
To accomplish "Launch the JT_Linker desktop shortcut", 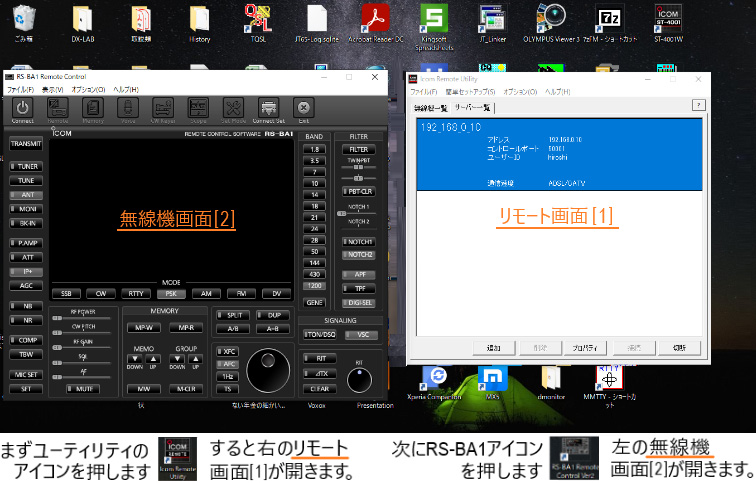I will 492,23.
